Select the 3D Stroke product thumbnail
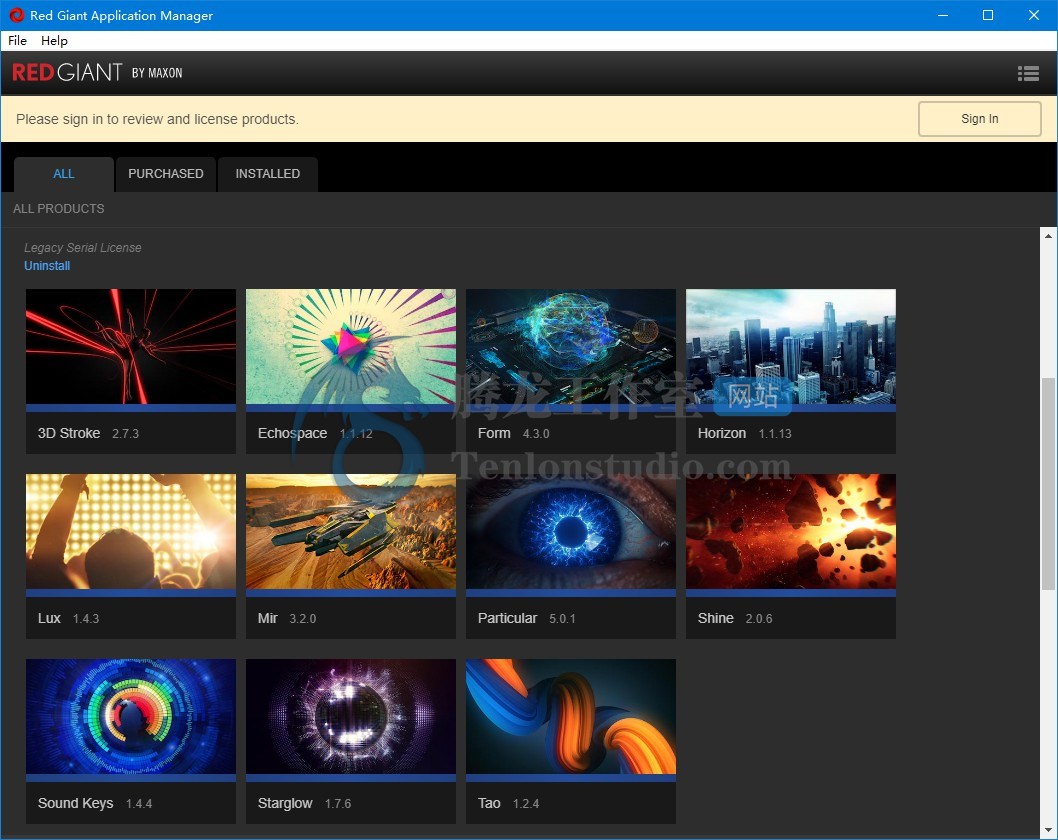 click(x=131, y=347)
